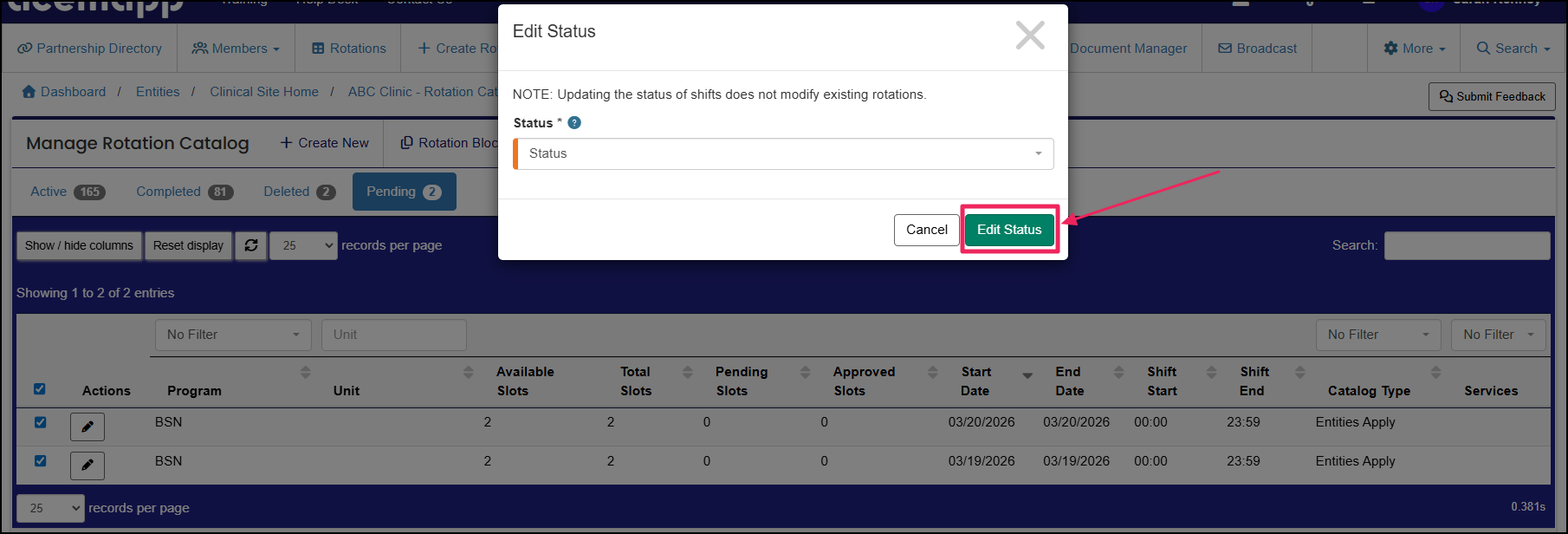Open the bottom records per page dropdown
The image size is (1568, 534).
50,508
